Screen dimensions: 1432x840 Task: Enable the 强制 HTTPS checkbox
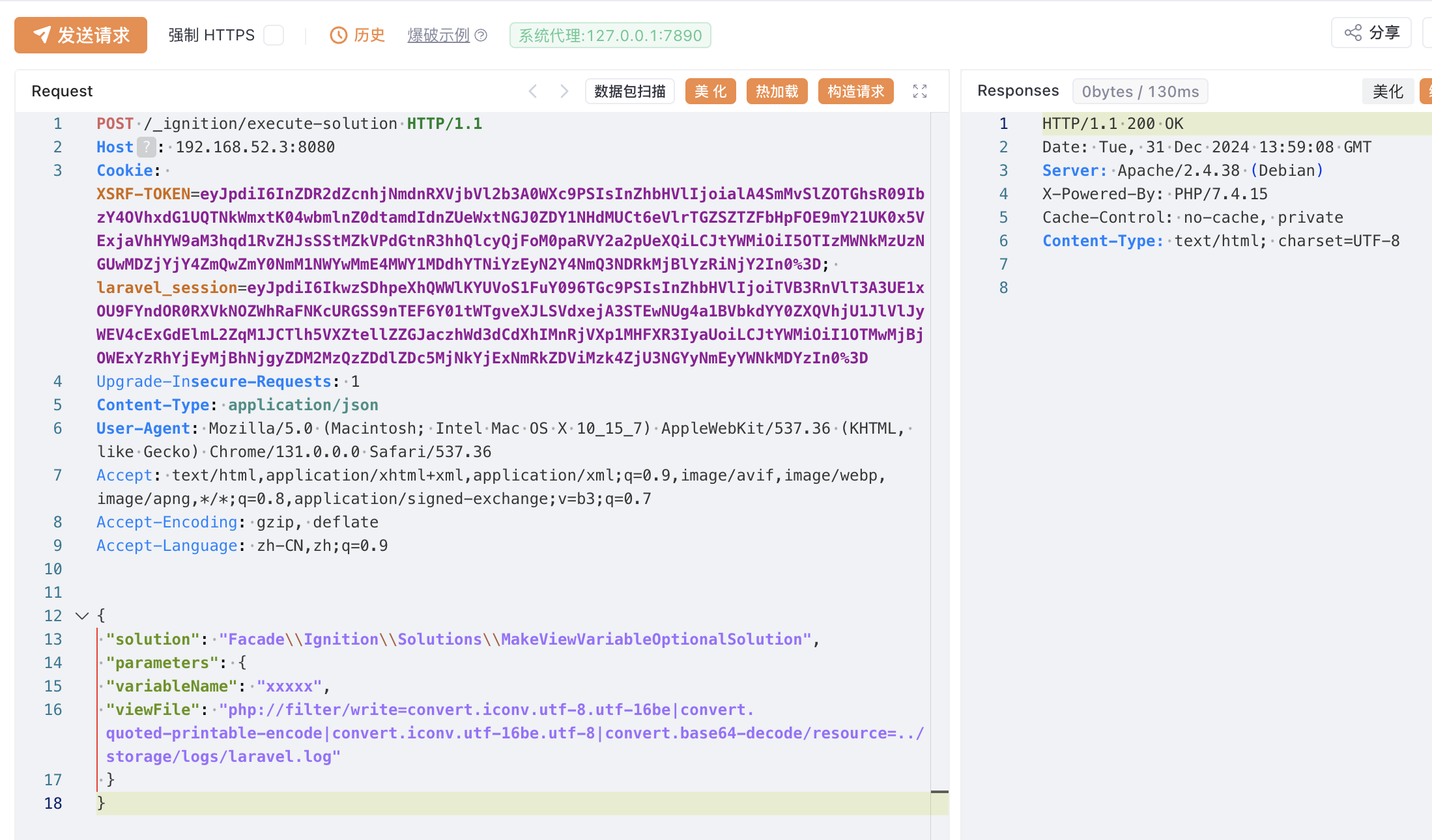pos(274,35)
